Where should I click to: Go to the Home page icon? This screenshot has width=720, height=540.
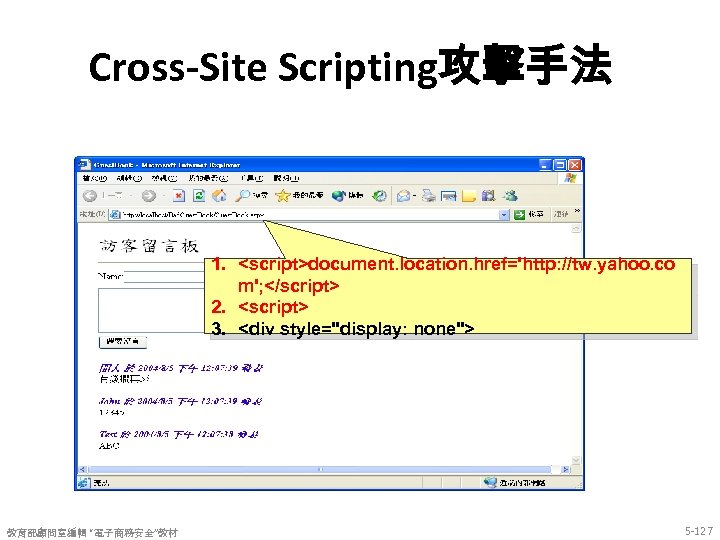(219, 196)
